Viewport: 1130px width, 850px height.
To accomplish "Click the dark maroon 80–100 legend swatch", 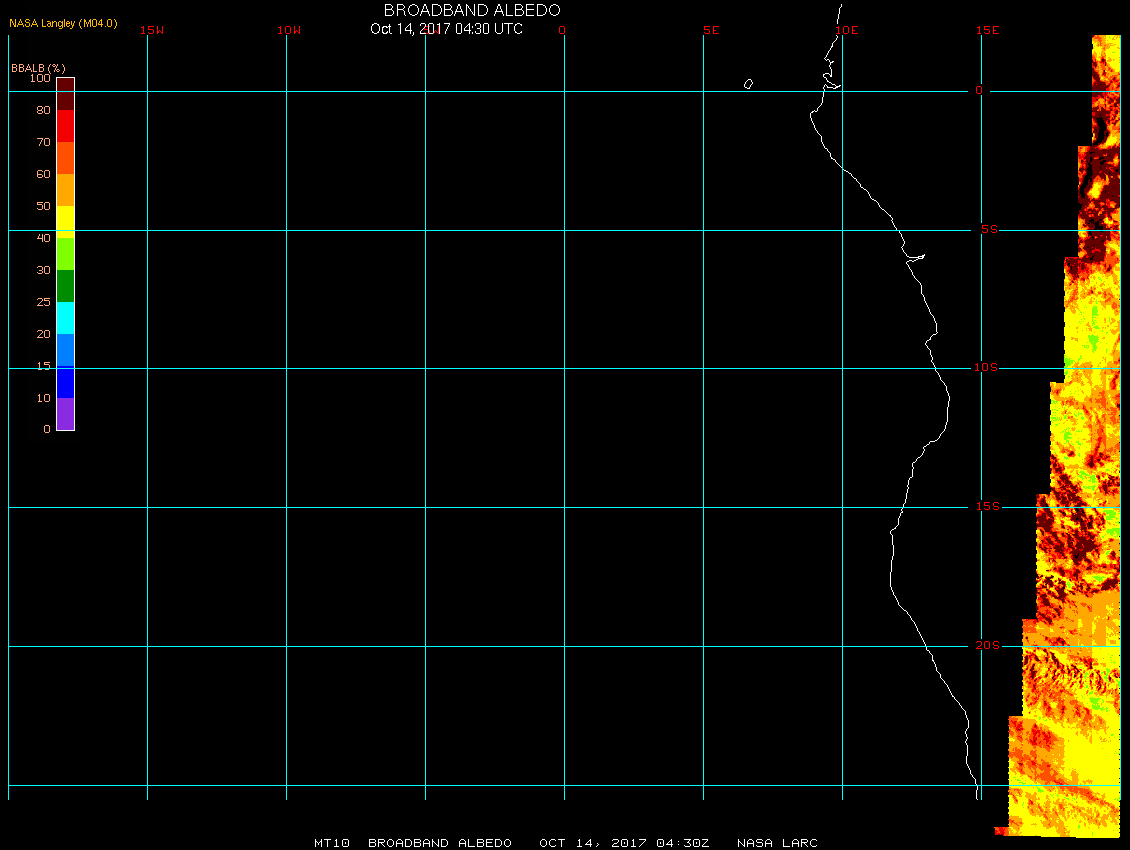I will 66,94.
